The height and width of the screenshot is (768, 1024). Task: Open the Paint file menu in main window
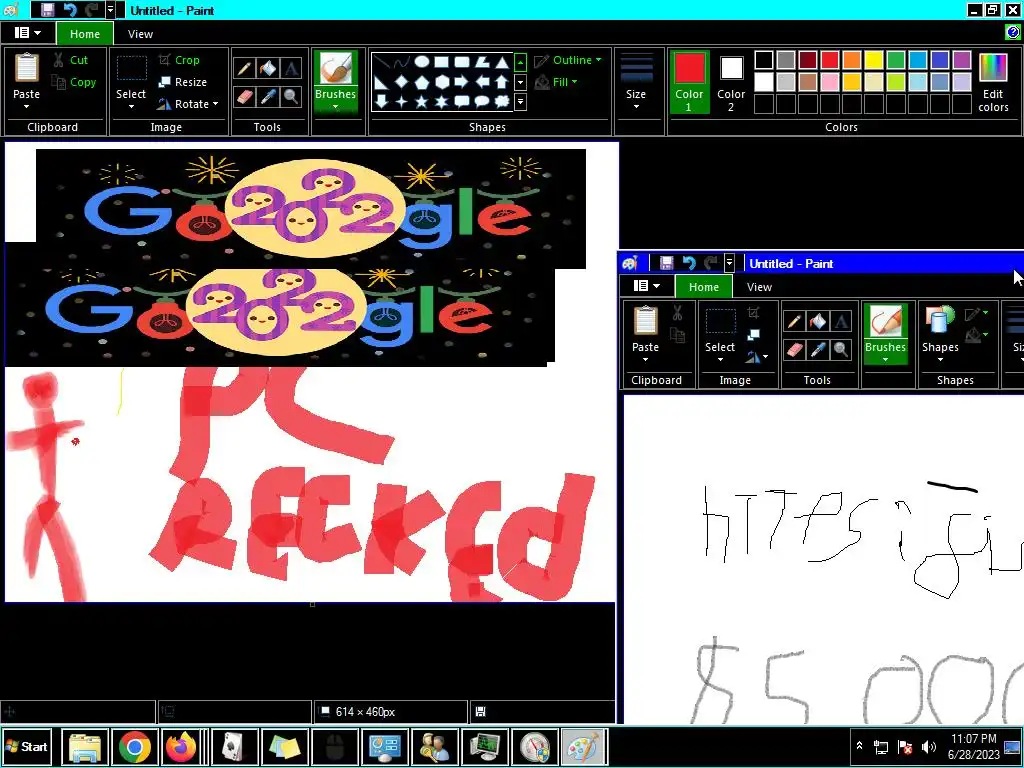pyautogui.click(x=27, y=33)
